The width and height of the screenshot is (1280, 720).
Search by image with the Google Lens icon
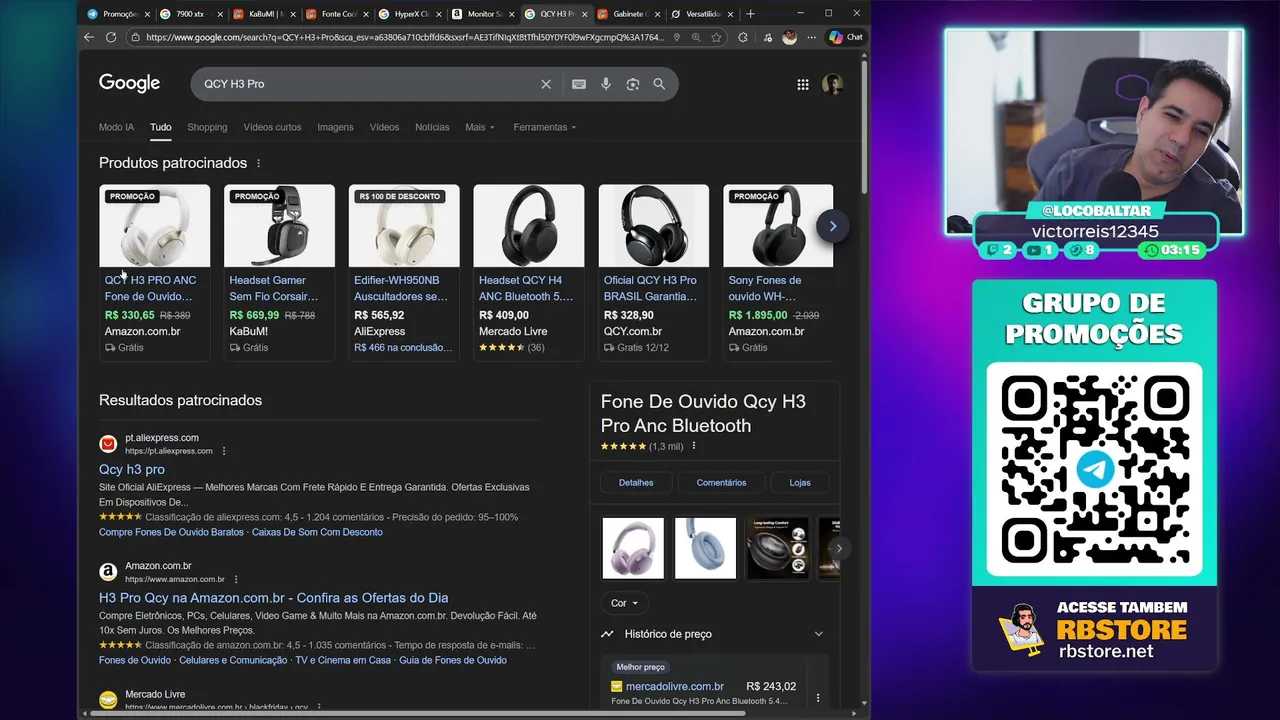tap(633, 84)
